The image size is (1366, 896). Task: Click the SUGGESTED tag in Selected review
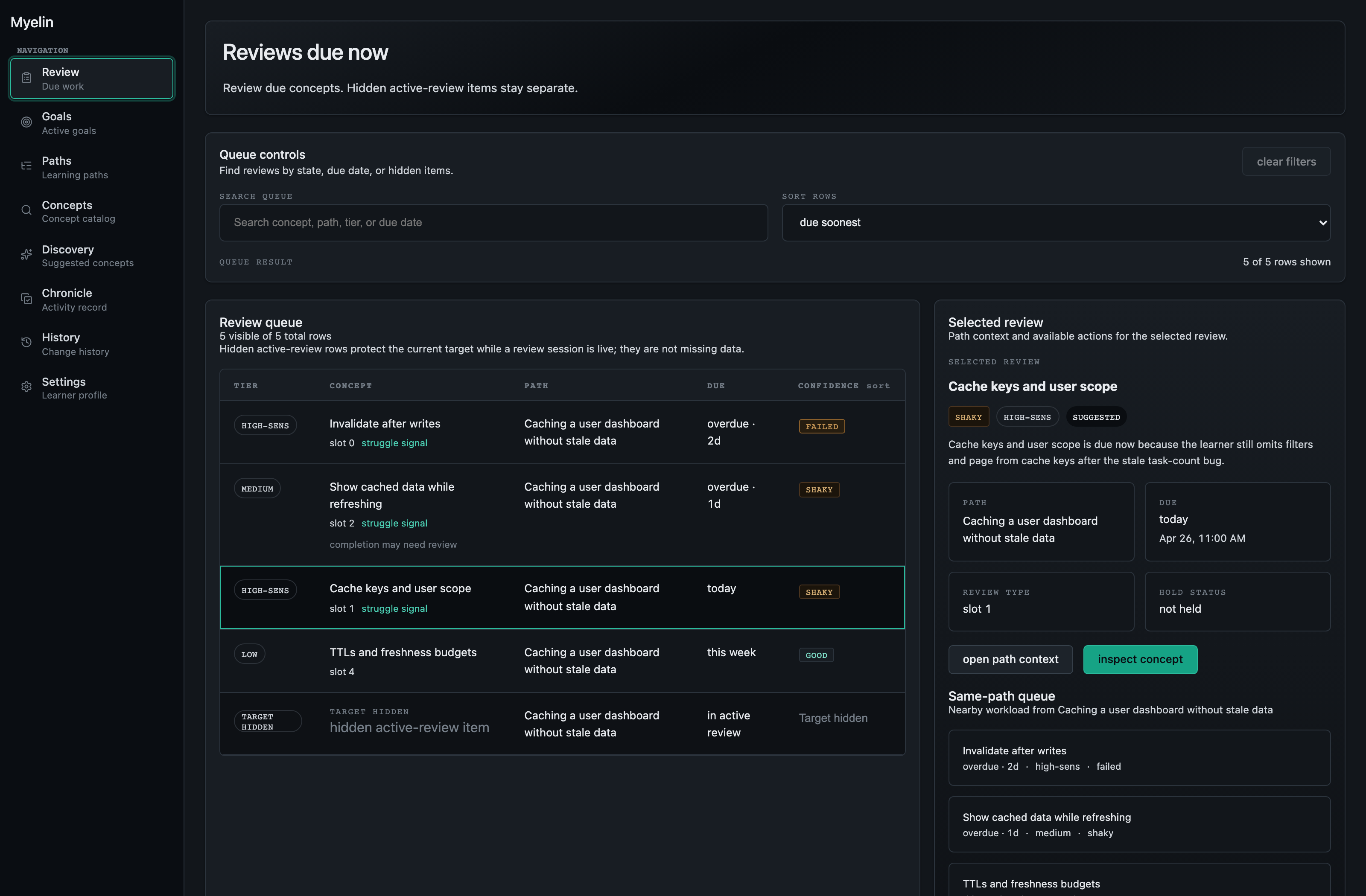[x=1096, y=417]
